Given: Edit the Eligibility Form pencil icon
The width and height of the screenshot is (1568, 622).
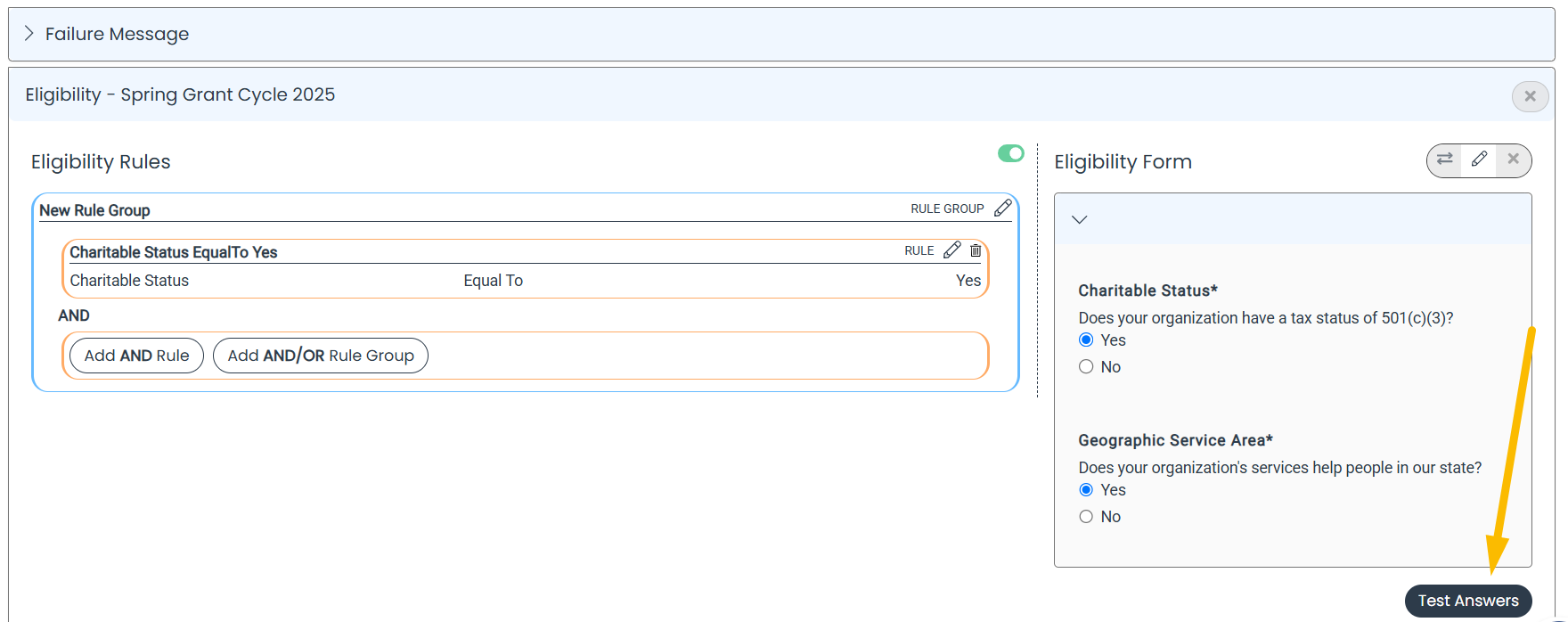Looking at the screenshot, I should [x=1479, y=160].
